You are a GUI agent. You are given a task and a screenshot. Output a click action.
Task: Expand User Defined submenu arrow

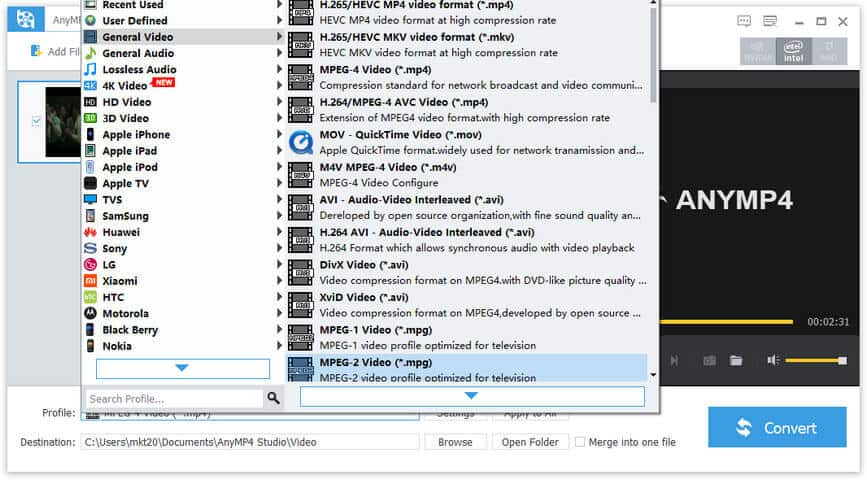point(279,20)
